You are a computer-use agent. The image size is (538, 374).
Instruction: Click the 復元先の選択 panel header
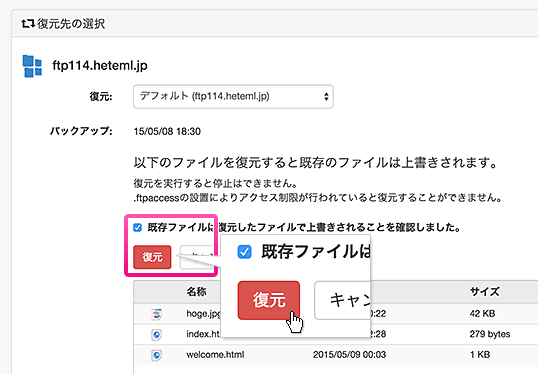[274, 24]
